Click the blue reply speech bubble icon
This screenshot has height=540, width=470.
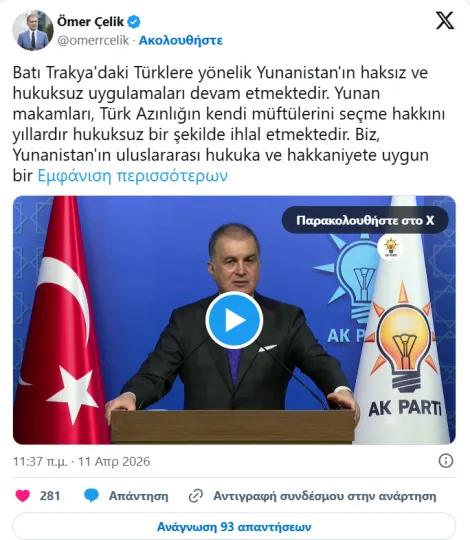[x=91, y=496]
